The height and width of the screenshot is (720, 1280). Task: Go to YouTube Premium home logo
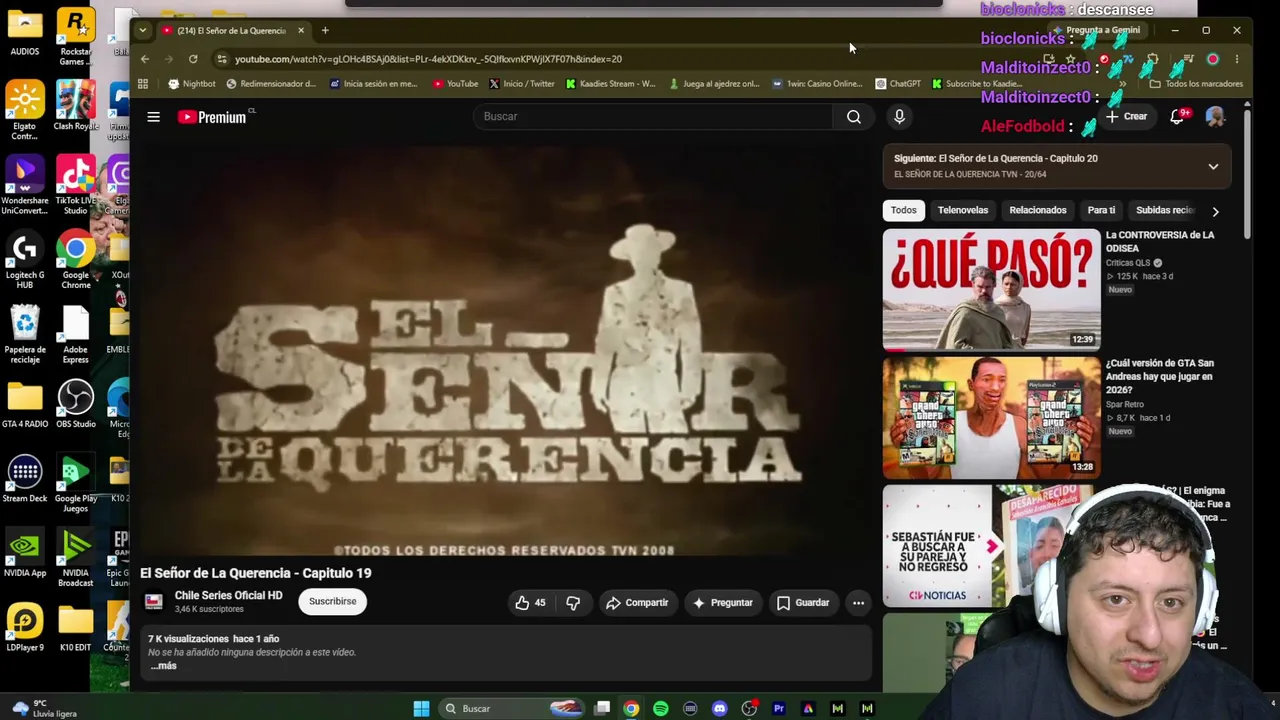pos(212,117)
